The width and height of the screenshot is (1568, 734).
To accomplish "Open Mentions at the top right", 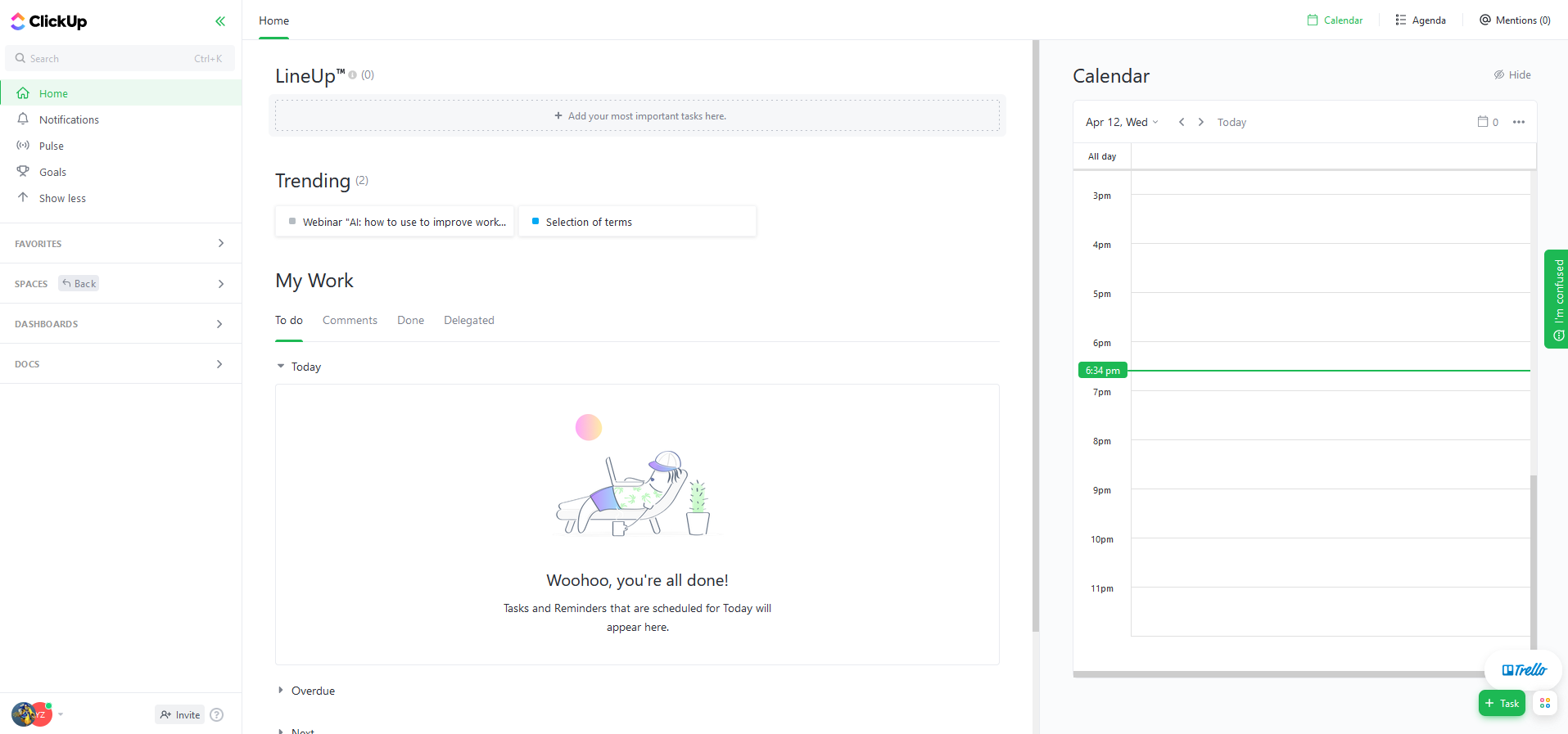I will [x=1514, y=20].
